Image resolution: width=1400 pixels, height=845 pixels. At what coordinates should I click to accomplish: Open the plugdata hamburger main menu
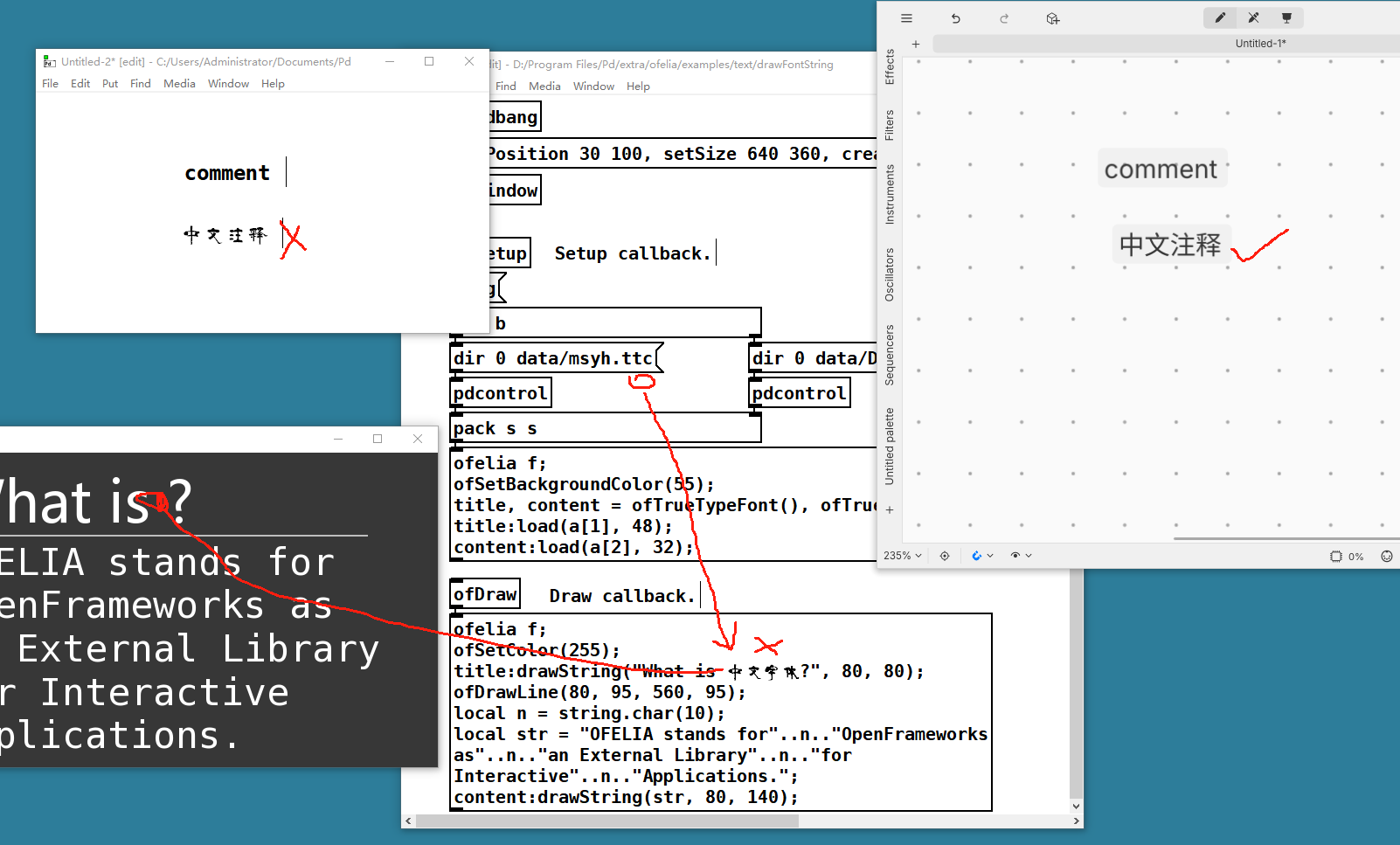tap(906, 18)
